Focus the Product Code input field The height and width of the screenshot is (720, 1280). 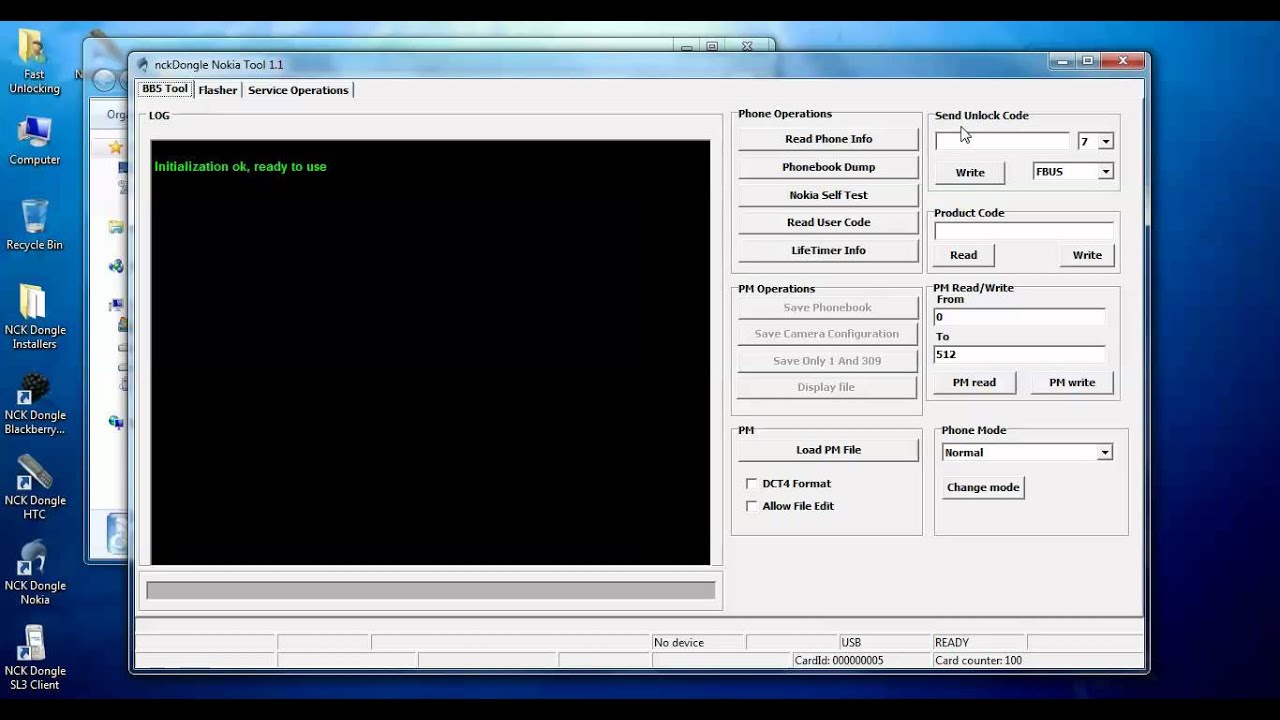(x=1023, y=231)
